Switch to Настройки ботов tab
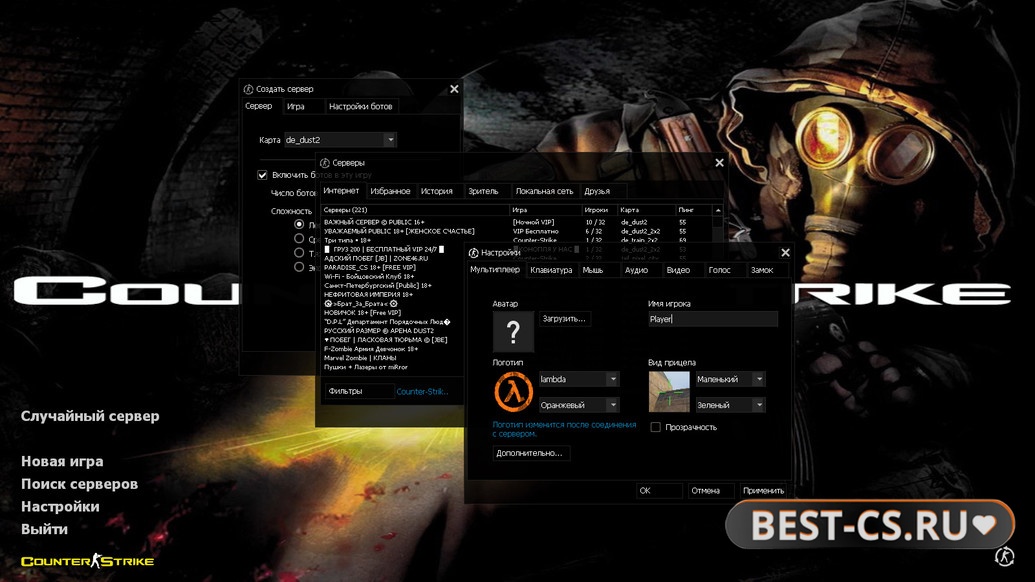The image size is (1035, 582). coord(360,106)
